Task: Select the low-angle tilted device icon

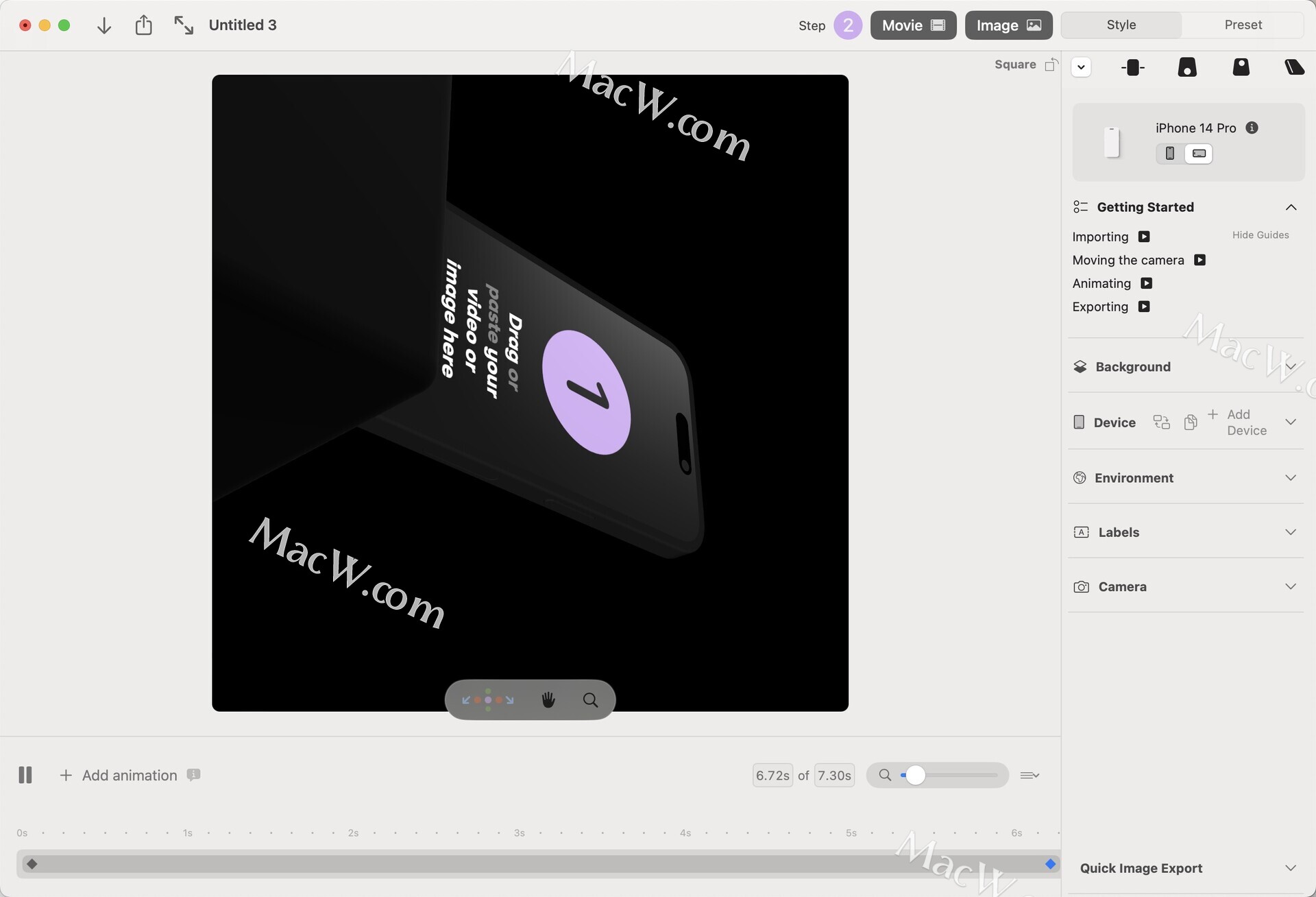Action: click(x=1187, y=67)
